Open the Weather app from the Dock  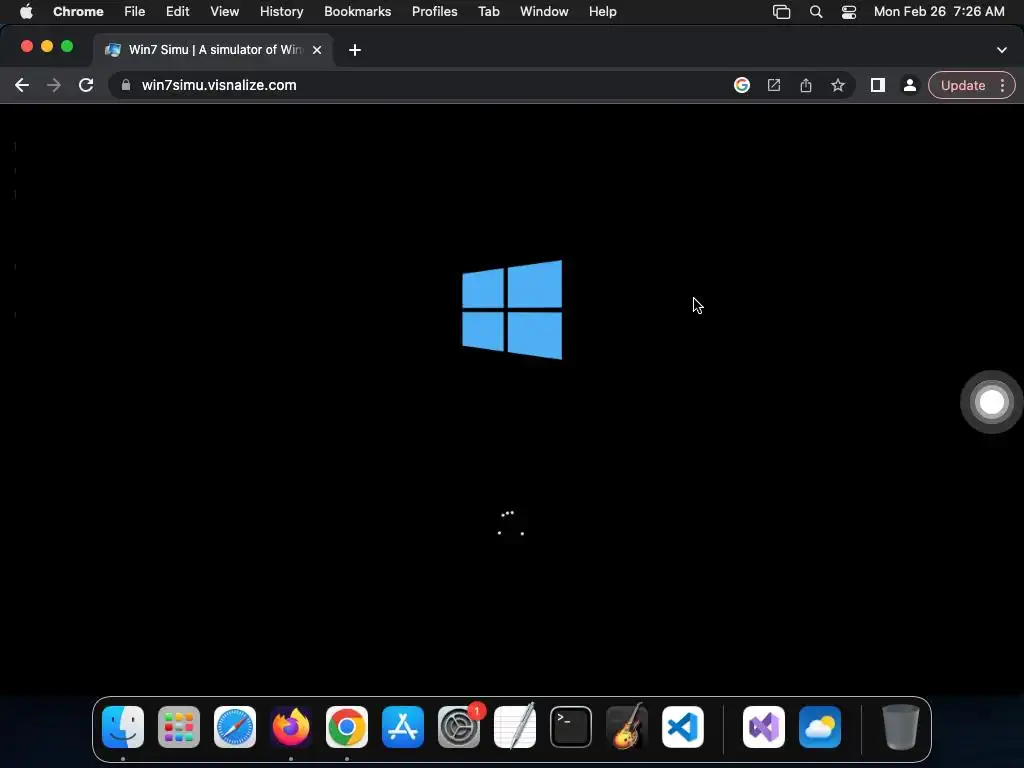coord(820,727)
